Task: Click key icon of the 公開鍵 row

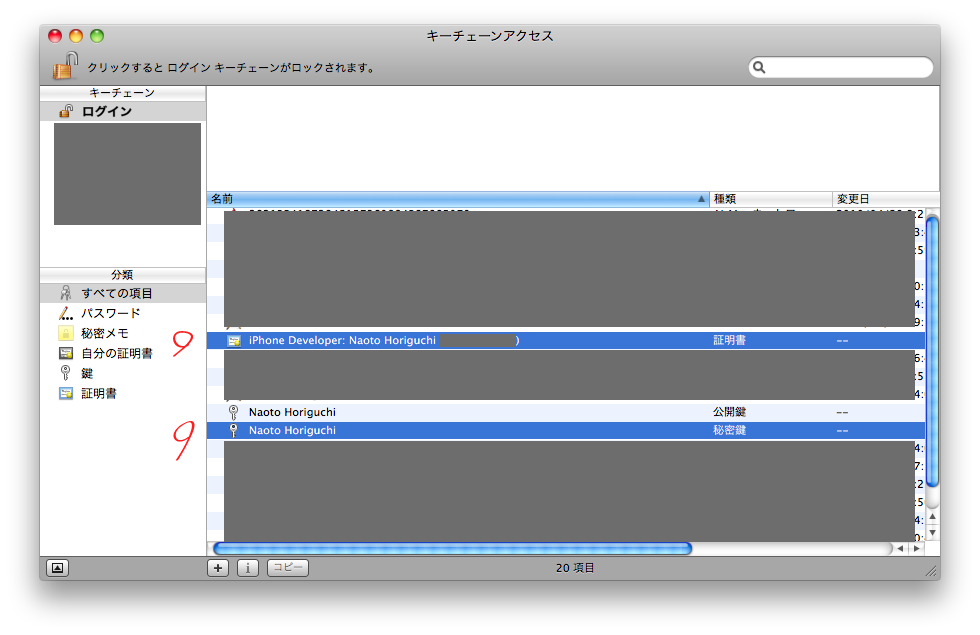Action: 234,412
